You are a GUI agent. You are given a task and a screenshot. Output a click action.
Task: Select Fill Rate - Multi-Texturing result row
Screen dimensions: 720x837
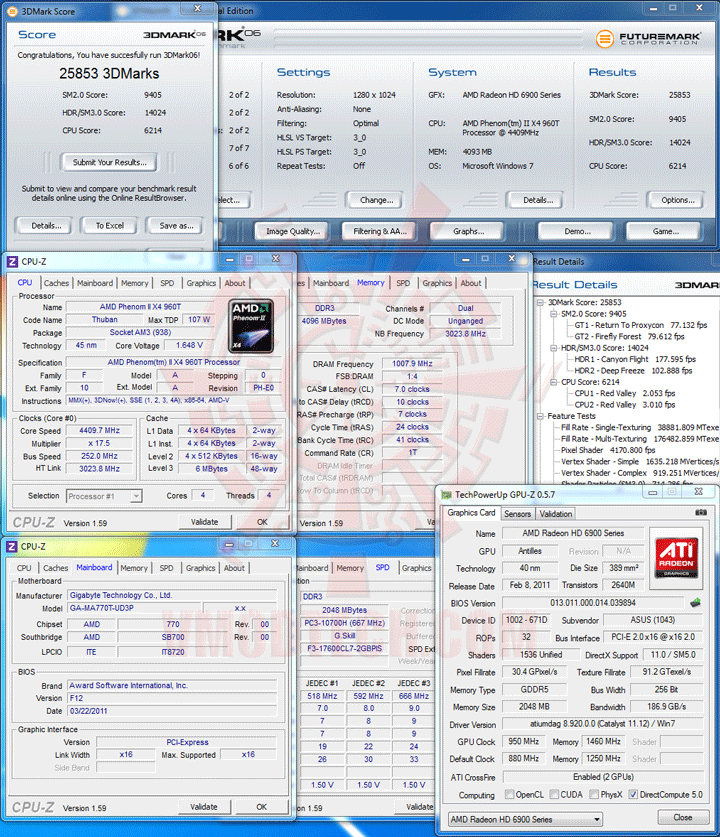tap(639, 439)
